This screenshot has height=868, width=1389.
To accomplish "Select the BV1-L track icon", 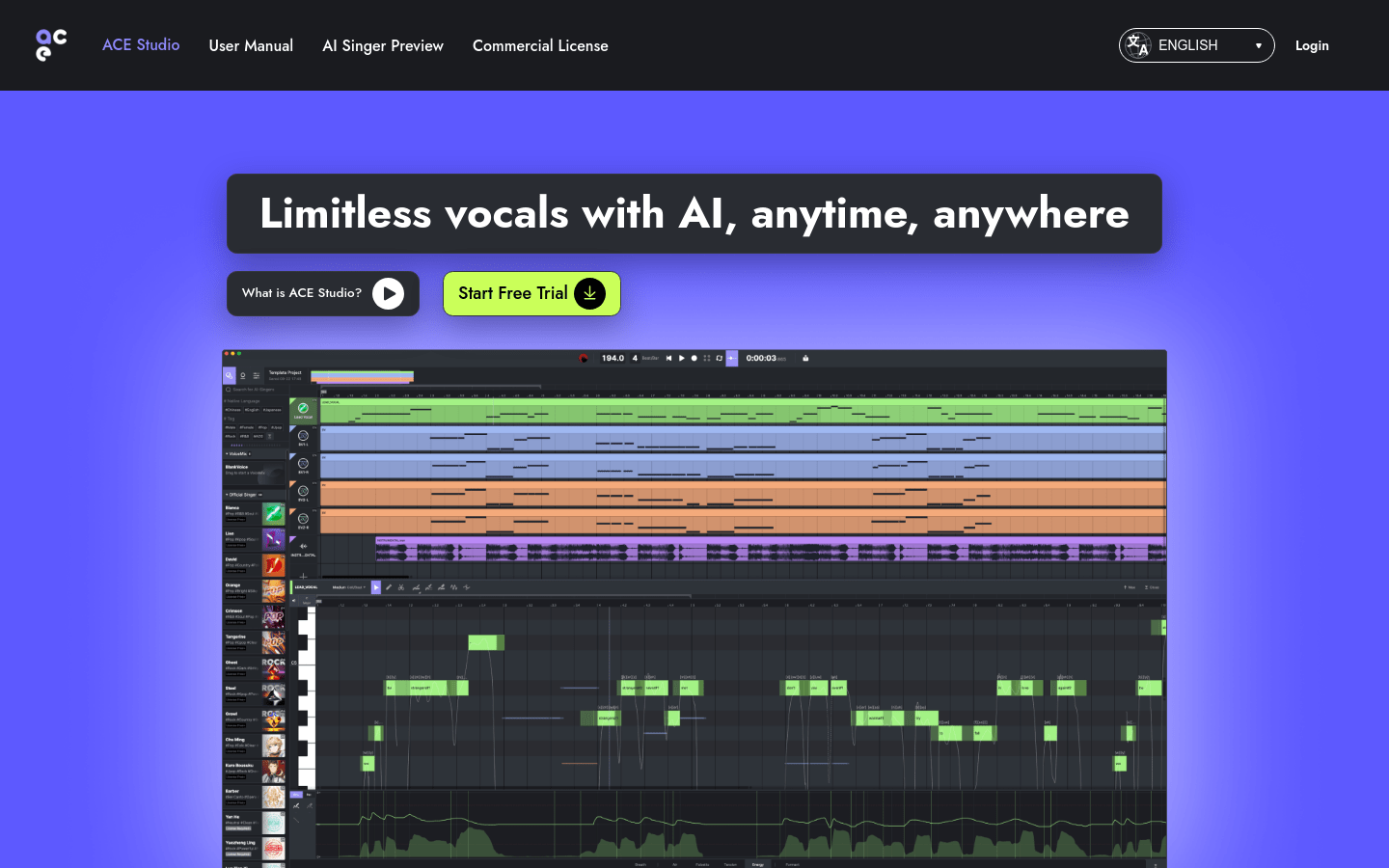I will pos(303,435).
